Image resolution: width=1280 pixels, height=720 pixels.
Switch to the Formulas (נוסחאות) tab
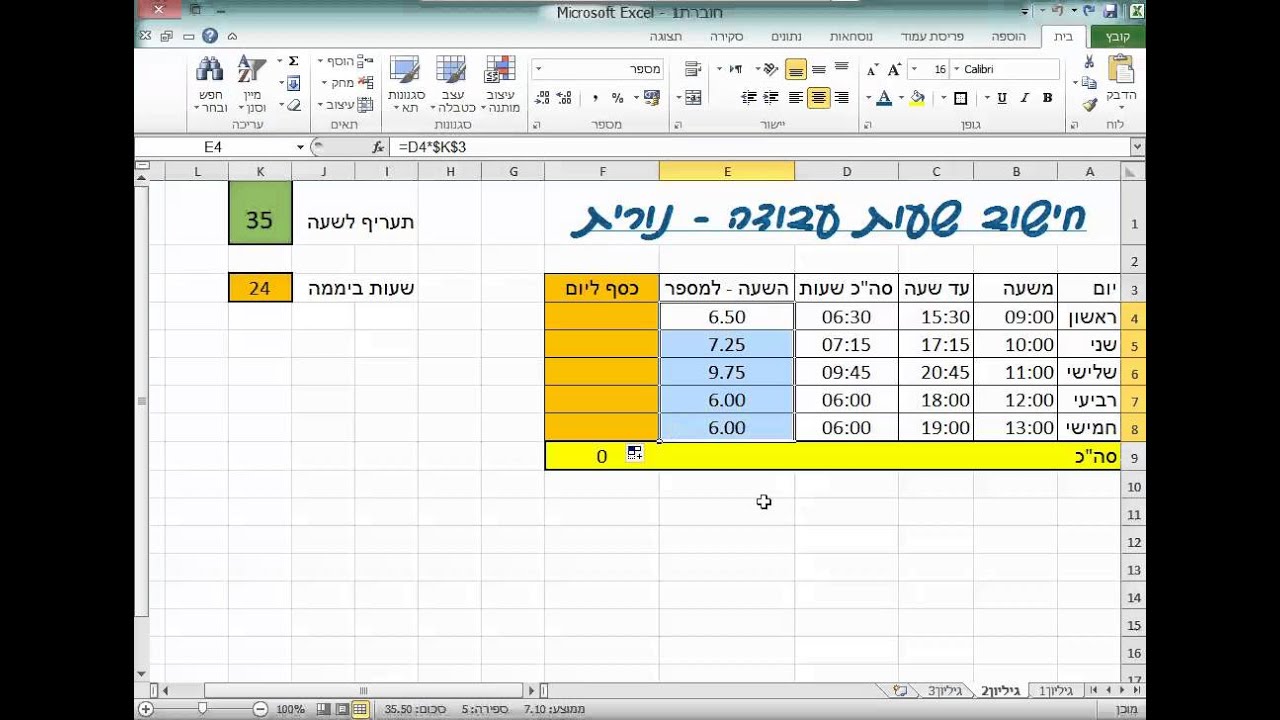click(851, 37)
